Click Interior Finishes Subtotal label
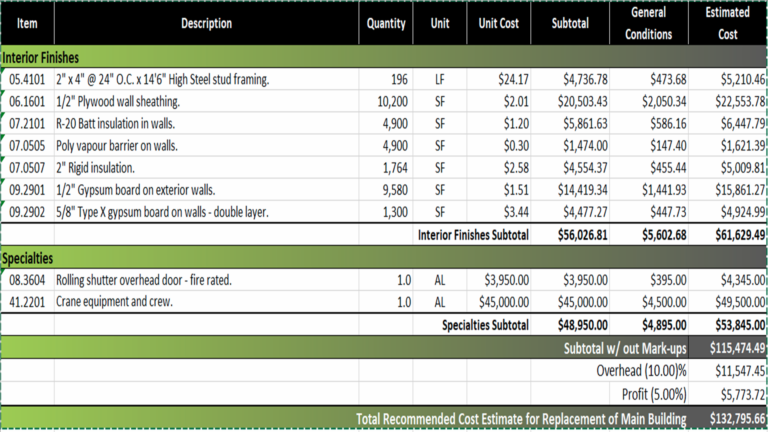The width and height of the screenshot is (768, 432). pyautogui.click(x=473, y=235)
